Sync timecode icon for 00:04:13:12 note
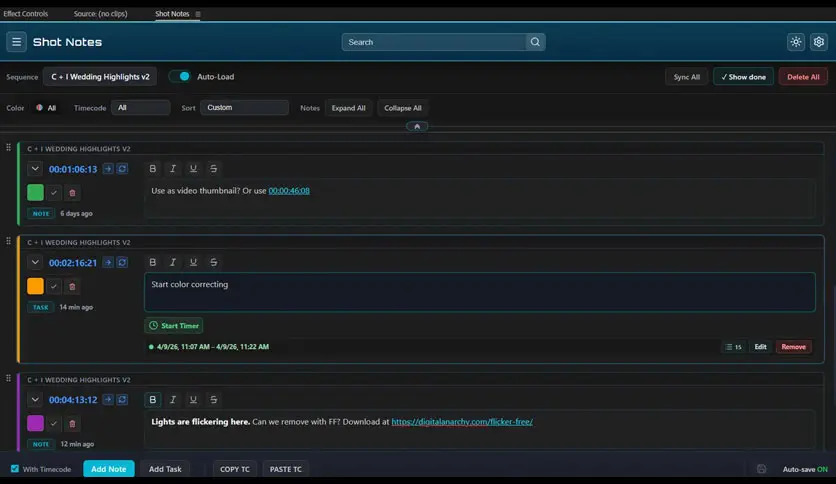This screenshot has width=836, height=484. coord(122,399)
